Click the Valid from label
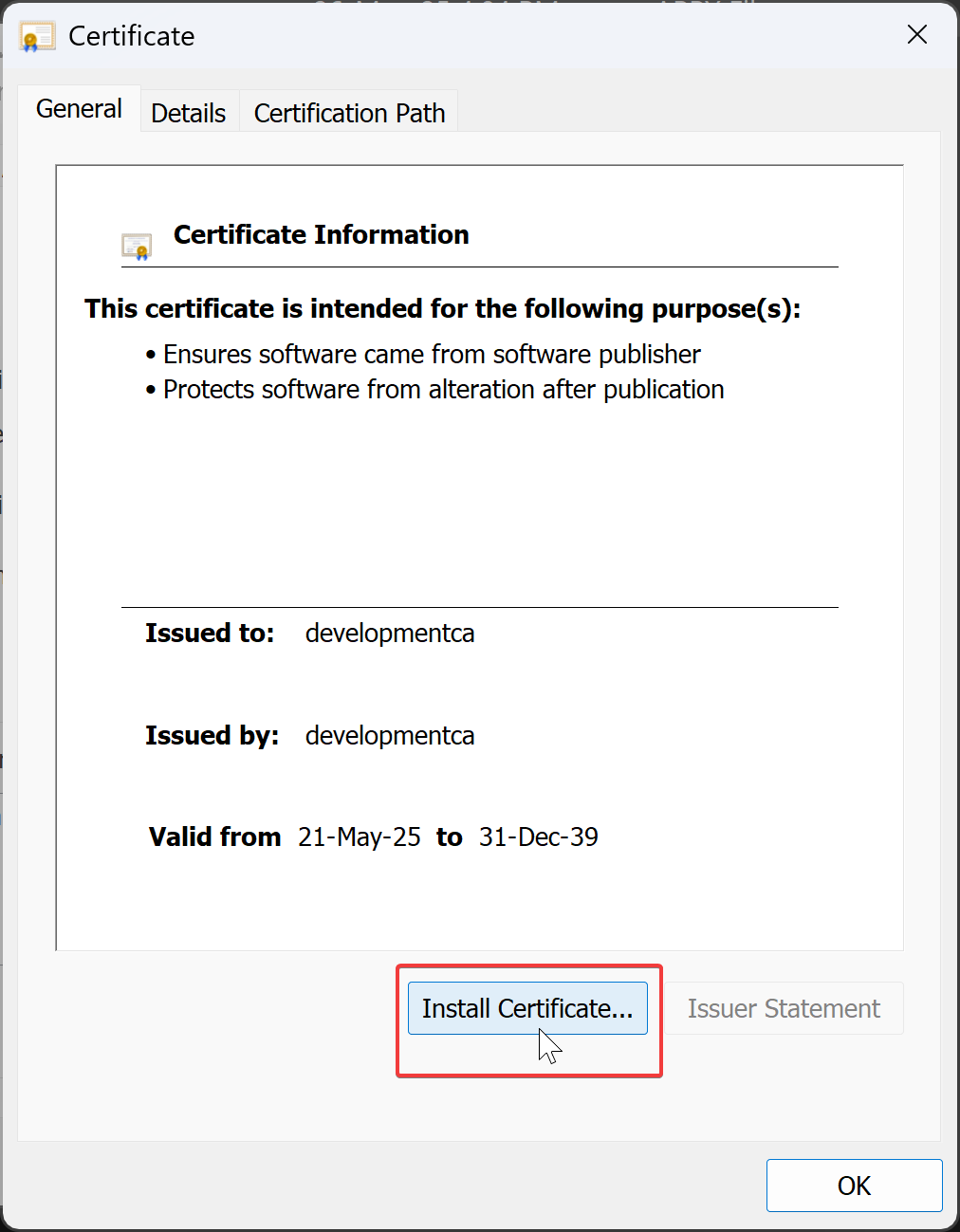This screenshot has width=960, height=1232. pos(214,837)
